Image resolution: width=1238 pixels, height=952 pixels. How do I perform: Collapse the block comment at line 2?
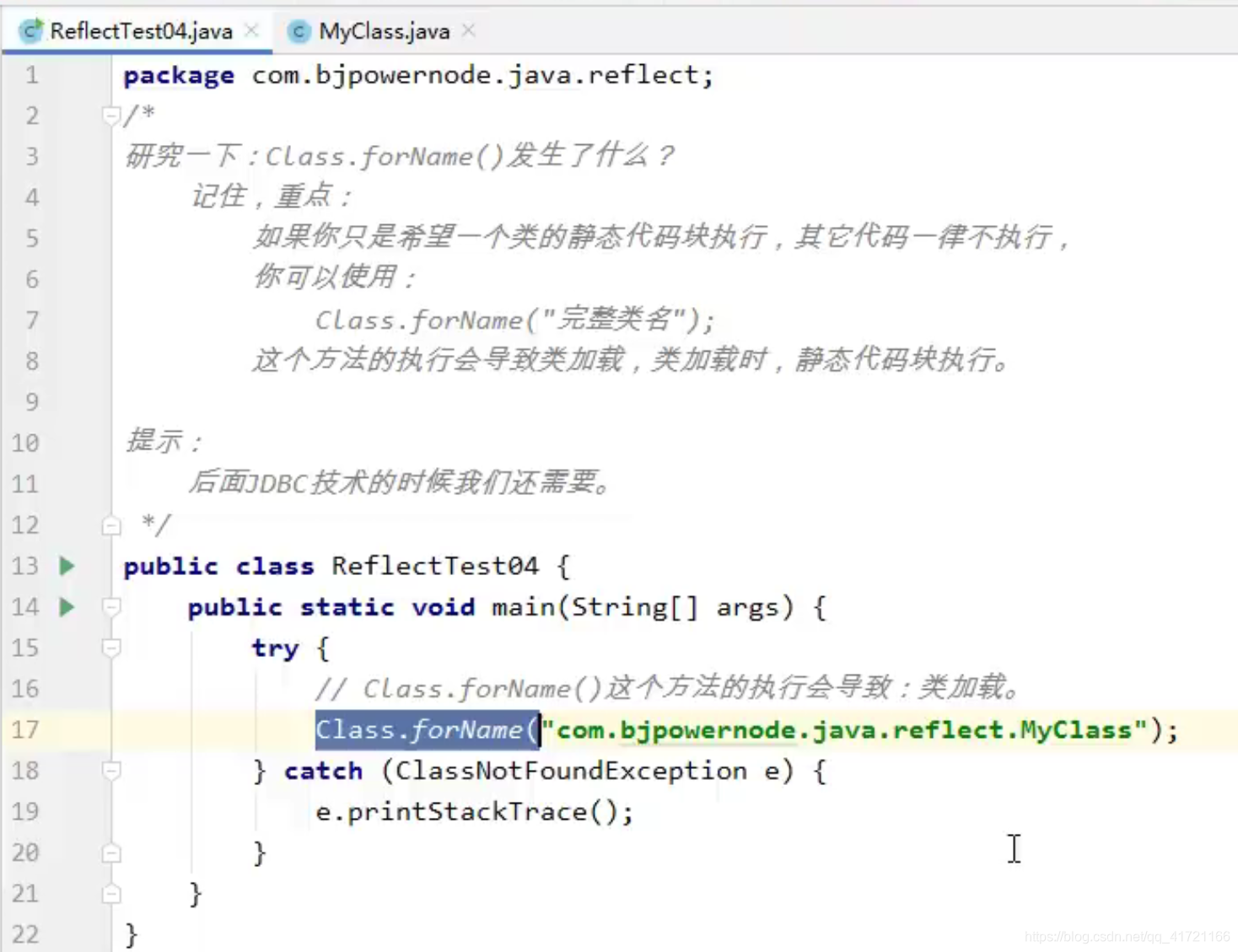point(110,115)
